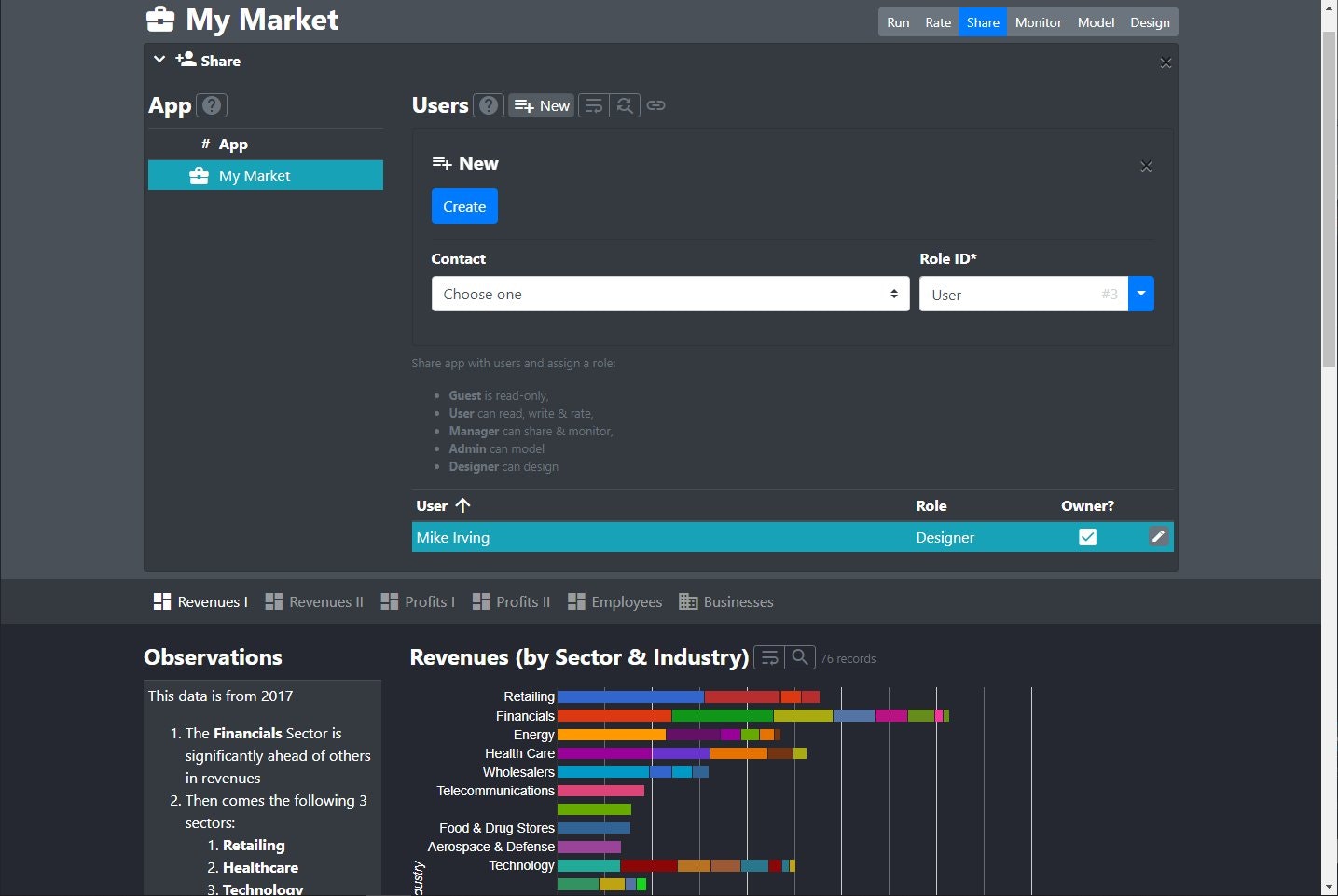Open help for the App section
Image resolution: width=1338 pixels, height=896 pixels.
[213, 105]
